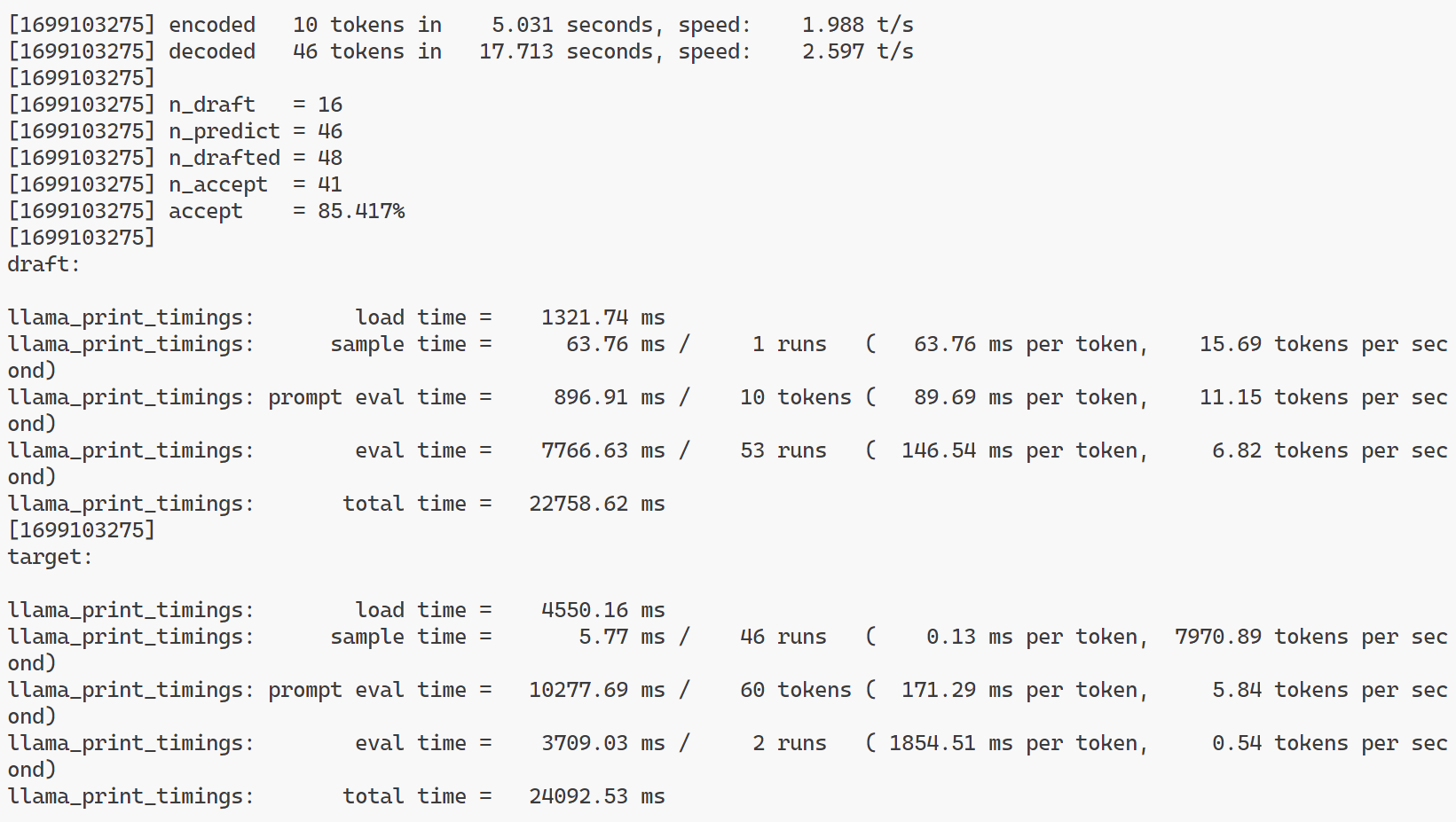Click the "target:" section heading

tap(50, 557)
